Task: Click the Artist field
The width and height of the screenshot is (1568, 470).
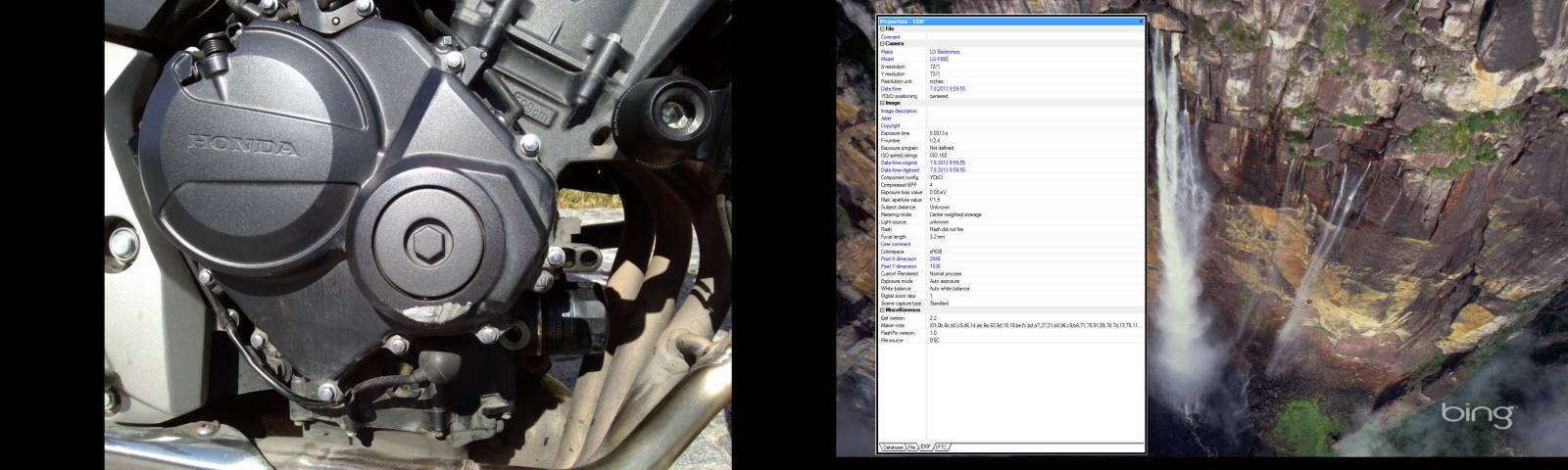Action: pos(1035,118)
